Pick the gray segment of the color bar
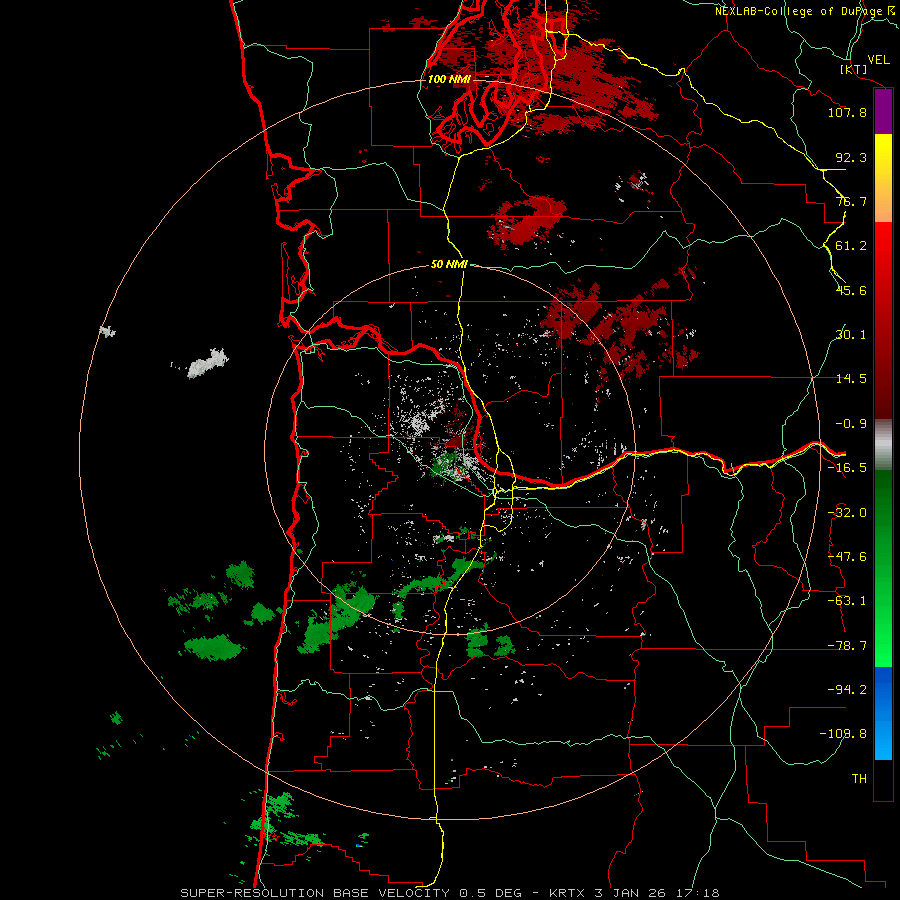900x900 pixels. tap(883, 445)
